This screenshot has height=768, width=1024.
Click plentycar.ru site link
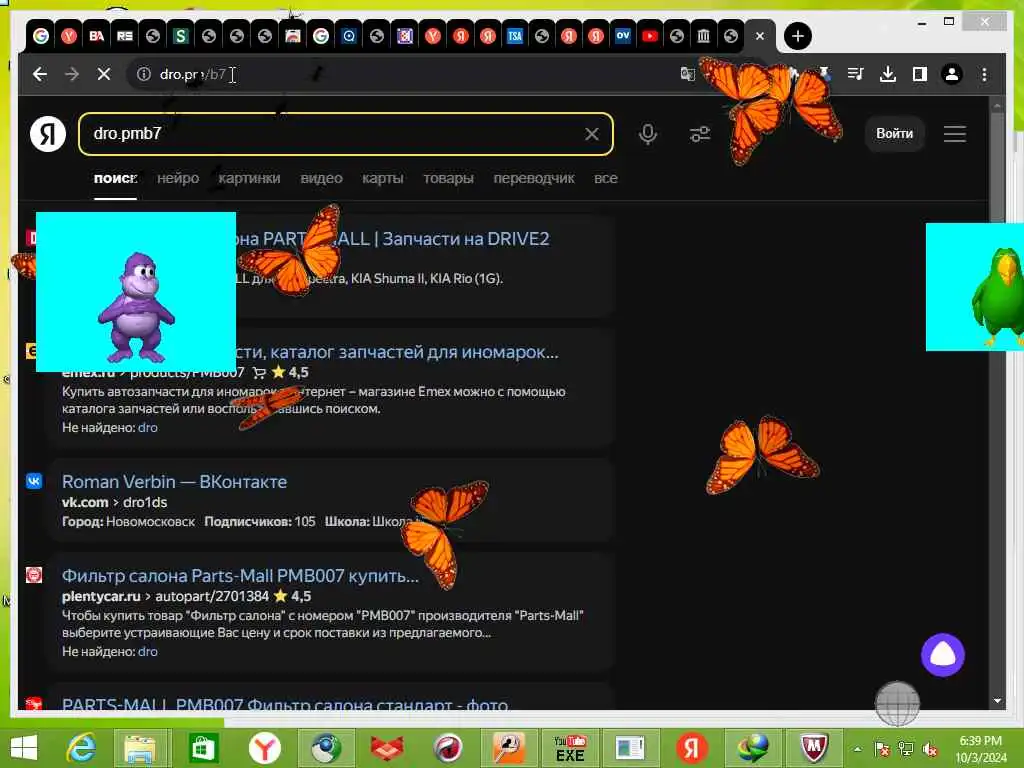tap(101, 596)
